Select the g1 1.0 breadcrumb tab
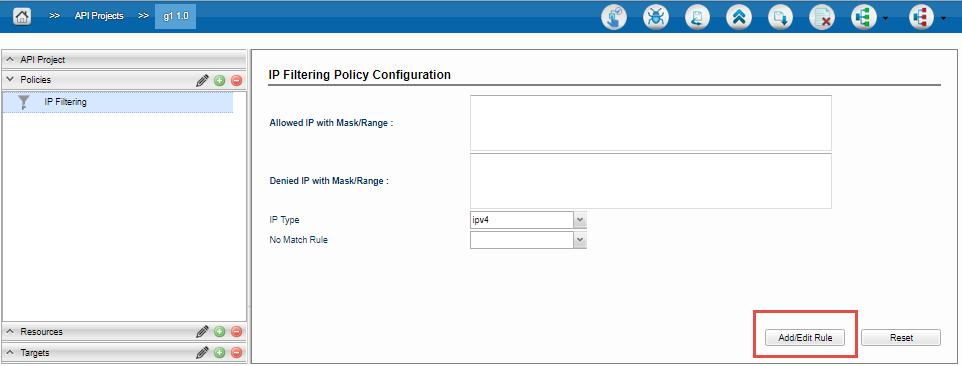This screenshot has height=366, width=962. point(176,17)
